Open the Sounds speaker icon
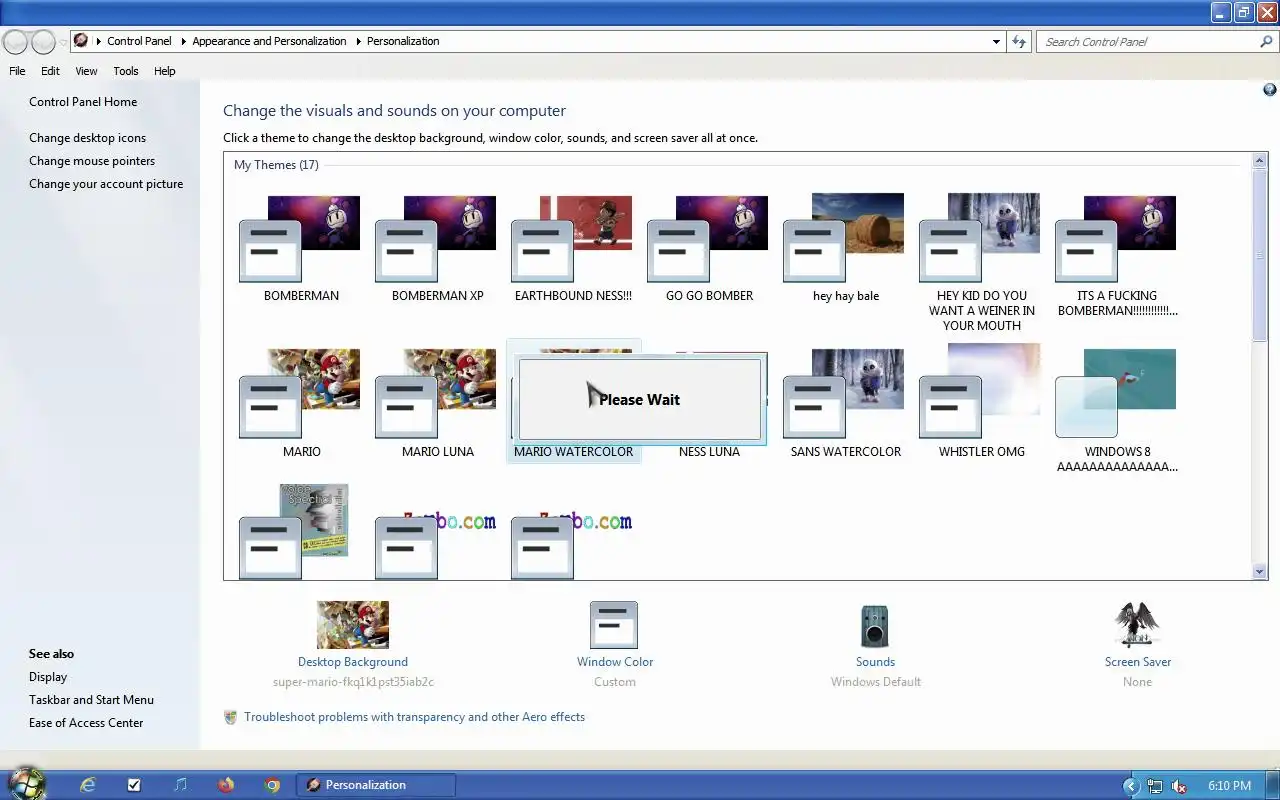Viewport: 1280px width, 800px height. click(x=875, y=627)
